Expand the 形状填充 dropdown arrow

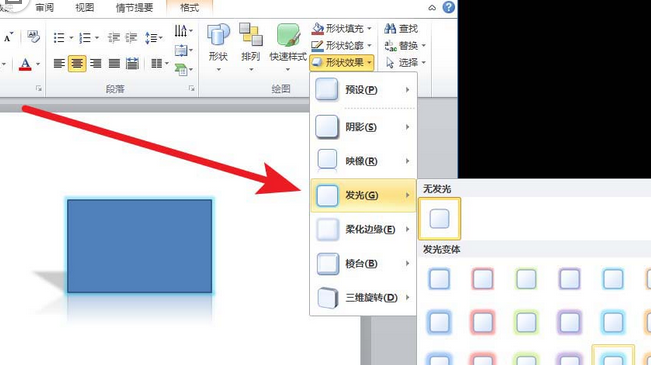click(x=369, y=28)
